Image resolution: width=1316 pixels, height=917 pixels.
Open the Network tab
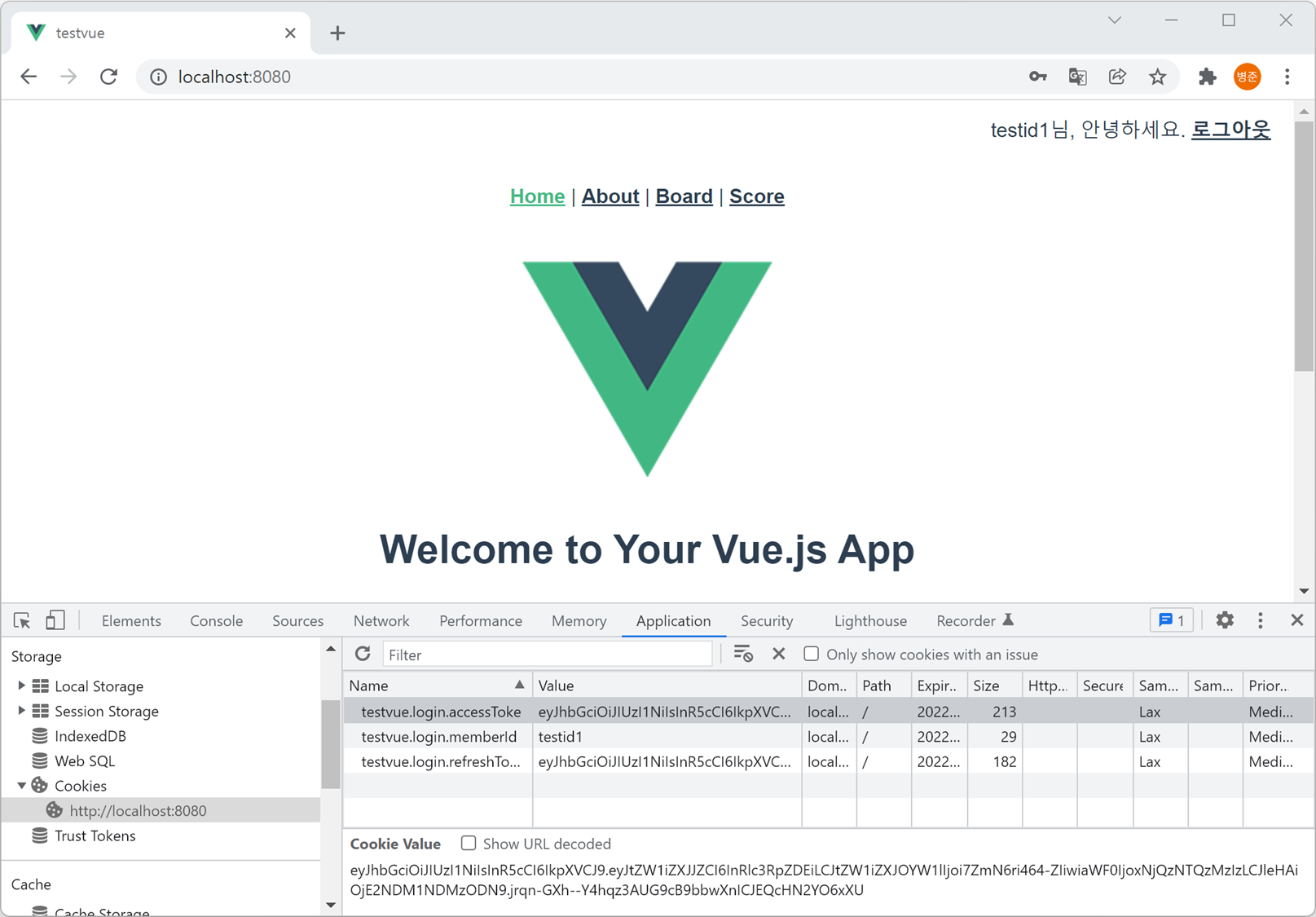tap(381, 620)
